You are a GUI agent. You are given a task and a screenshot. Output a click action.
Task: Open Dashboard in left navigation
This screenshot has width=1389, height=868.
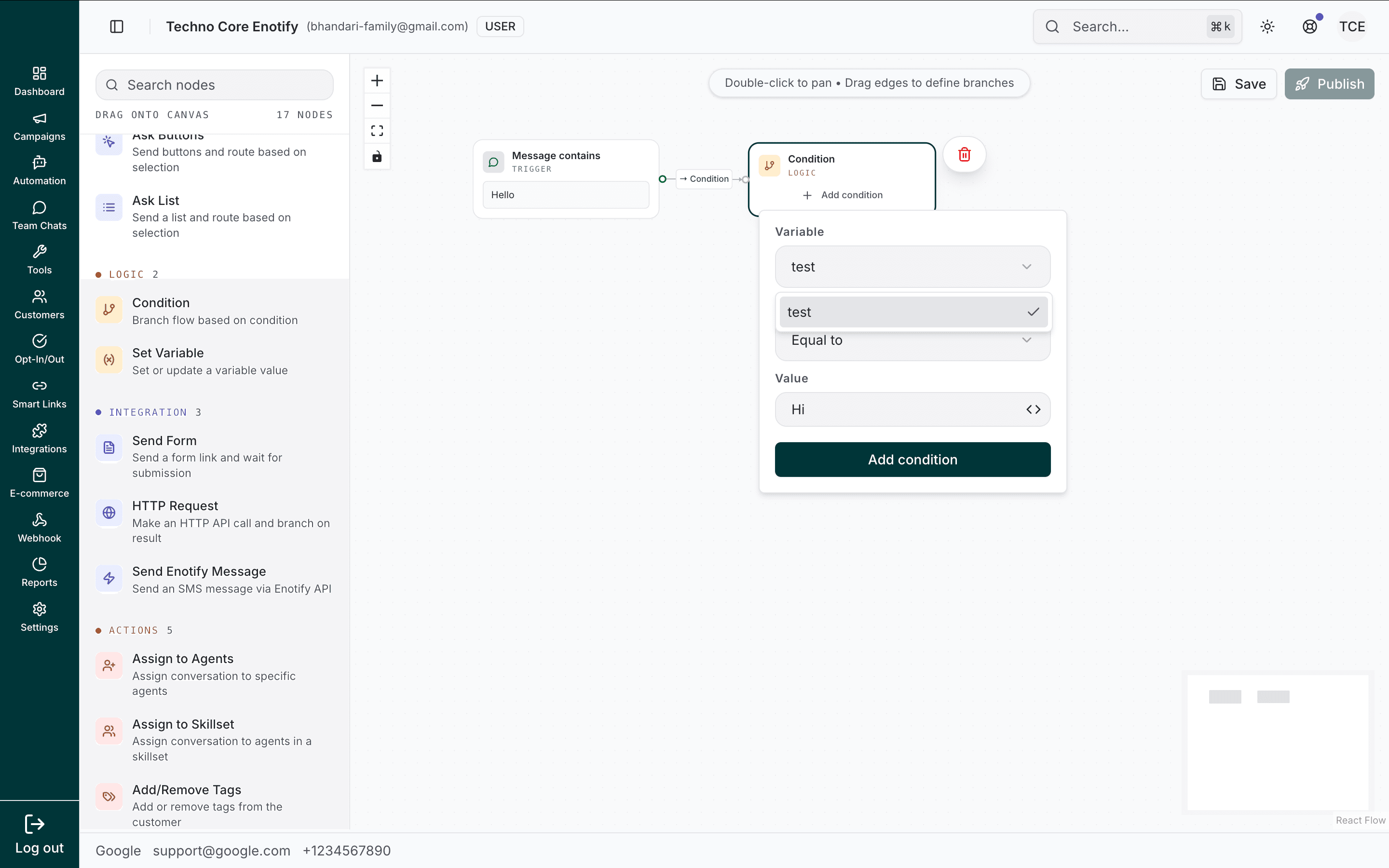(39, 81)
